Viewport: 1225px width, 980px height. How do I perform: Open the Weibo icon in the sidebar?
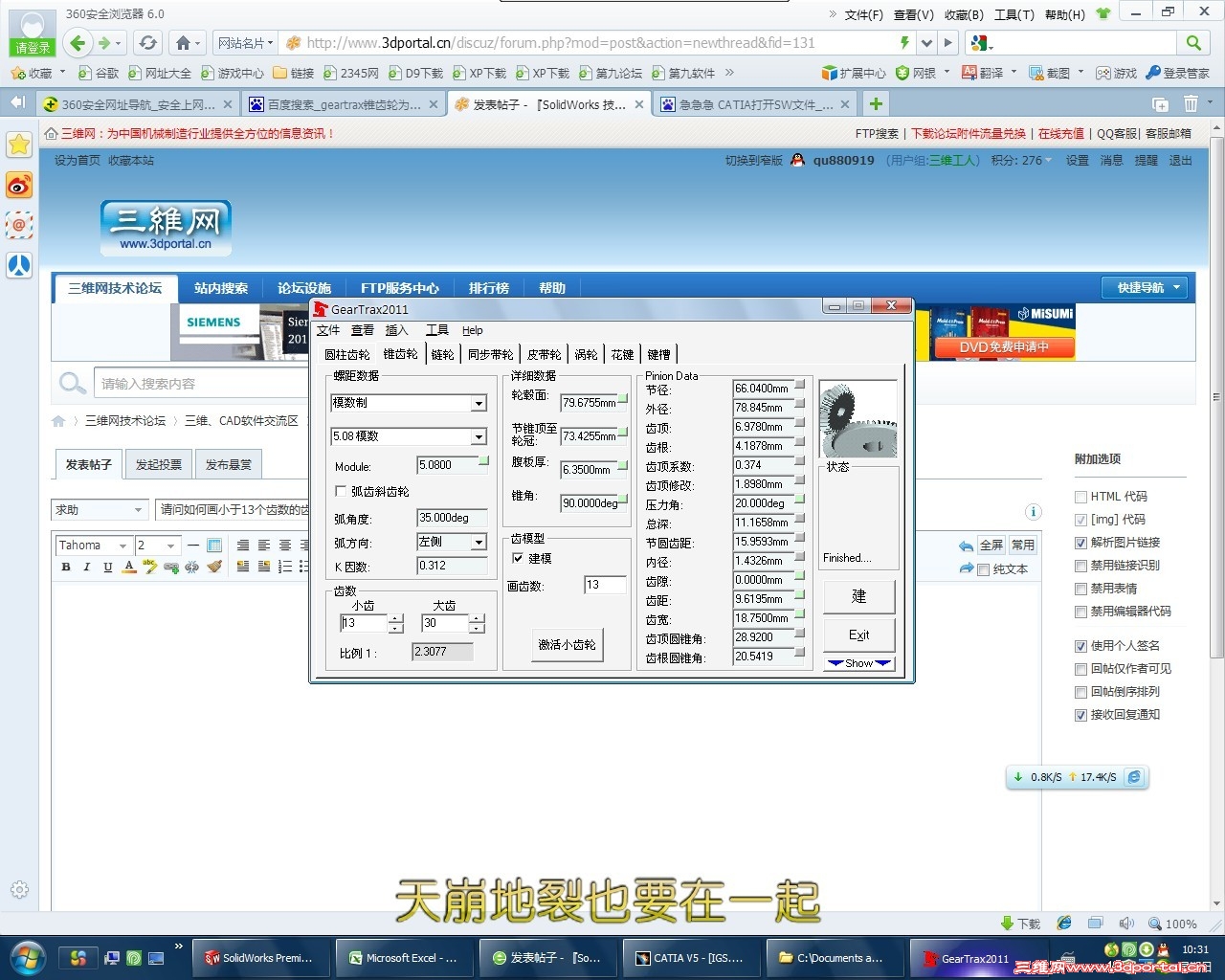coord(19,185)
